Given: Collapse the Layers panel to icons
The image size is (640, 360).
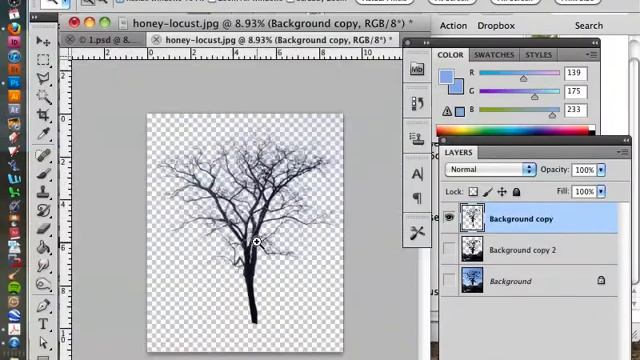Looking at the screenshot, I should point(626,140).
